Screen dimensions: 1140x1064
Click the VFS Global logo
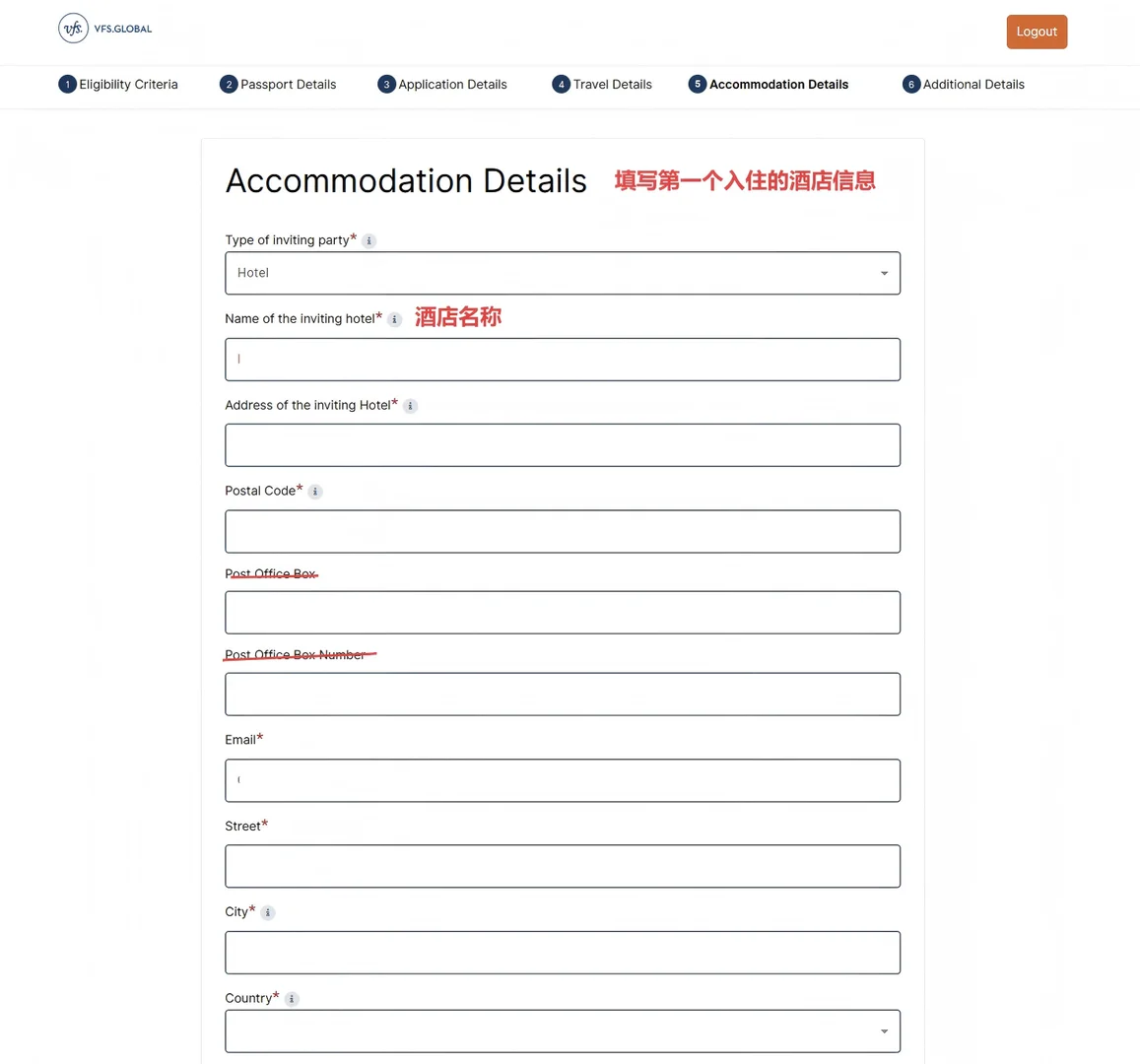105,29
